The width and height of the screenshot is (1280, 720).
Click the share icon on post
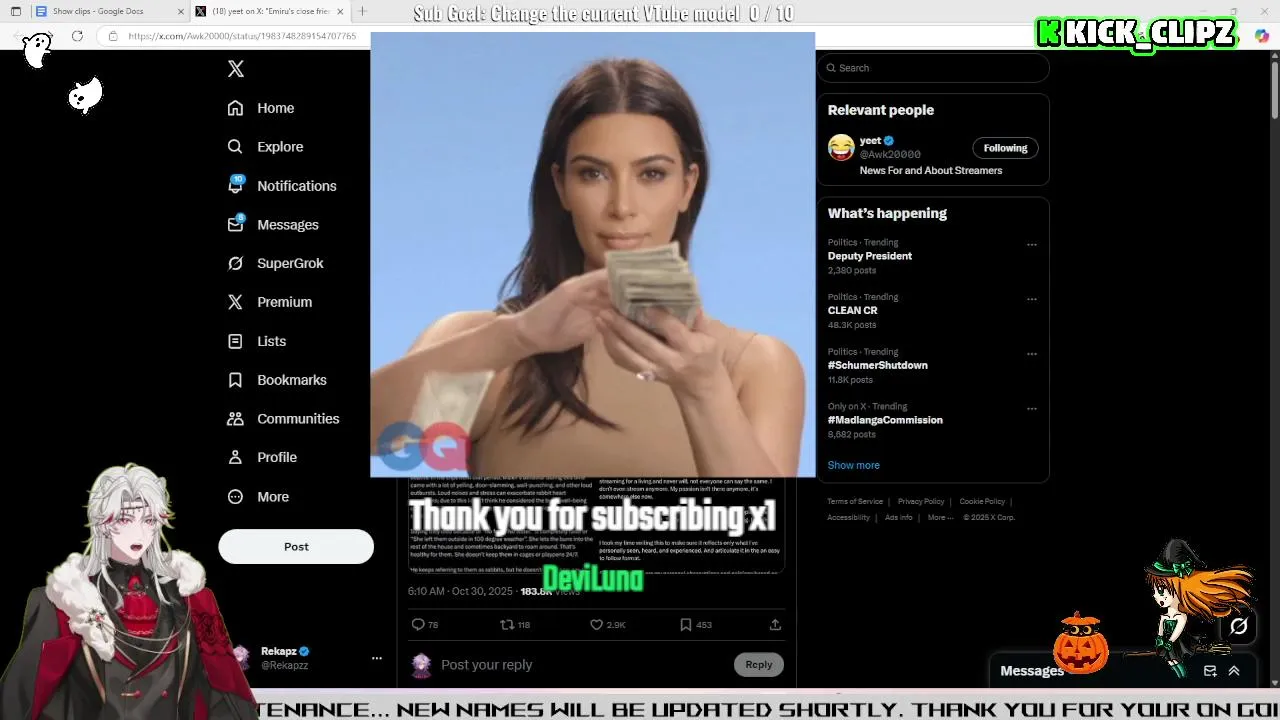[775, 624]
